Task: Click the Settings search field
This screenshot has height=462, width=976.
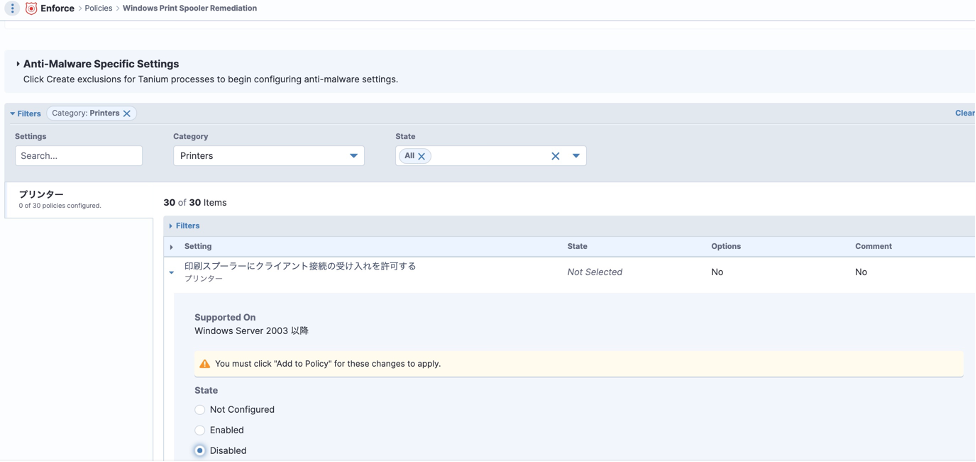Action: point(79,156)
